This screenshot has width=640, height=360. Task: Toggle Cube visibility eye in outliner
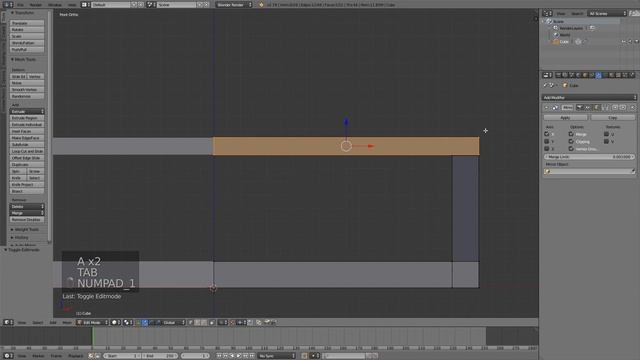(624, 42)
